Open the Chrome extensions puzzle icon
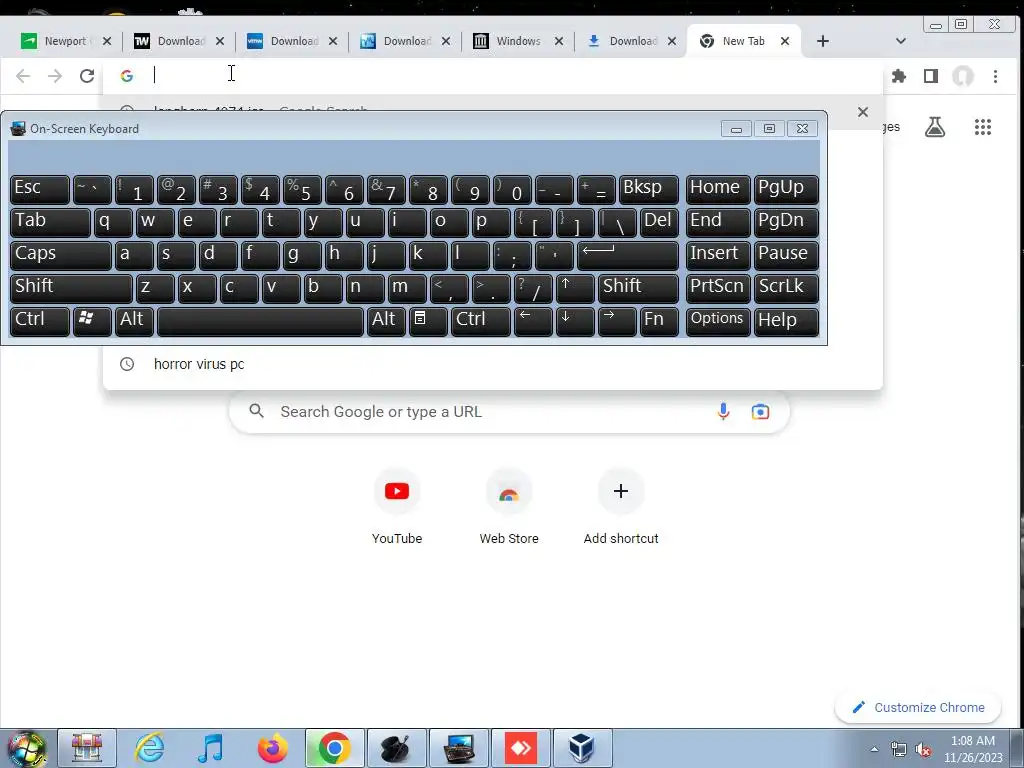This screenshot has height=768, width=1024. 899,76
